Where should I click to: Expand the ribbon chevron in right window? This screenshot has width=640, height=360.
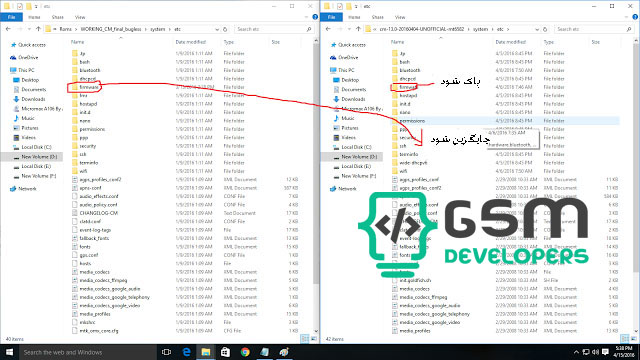627,17
